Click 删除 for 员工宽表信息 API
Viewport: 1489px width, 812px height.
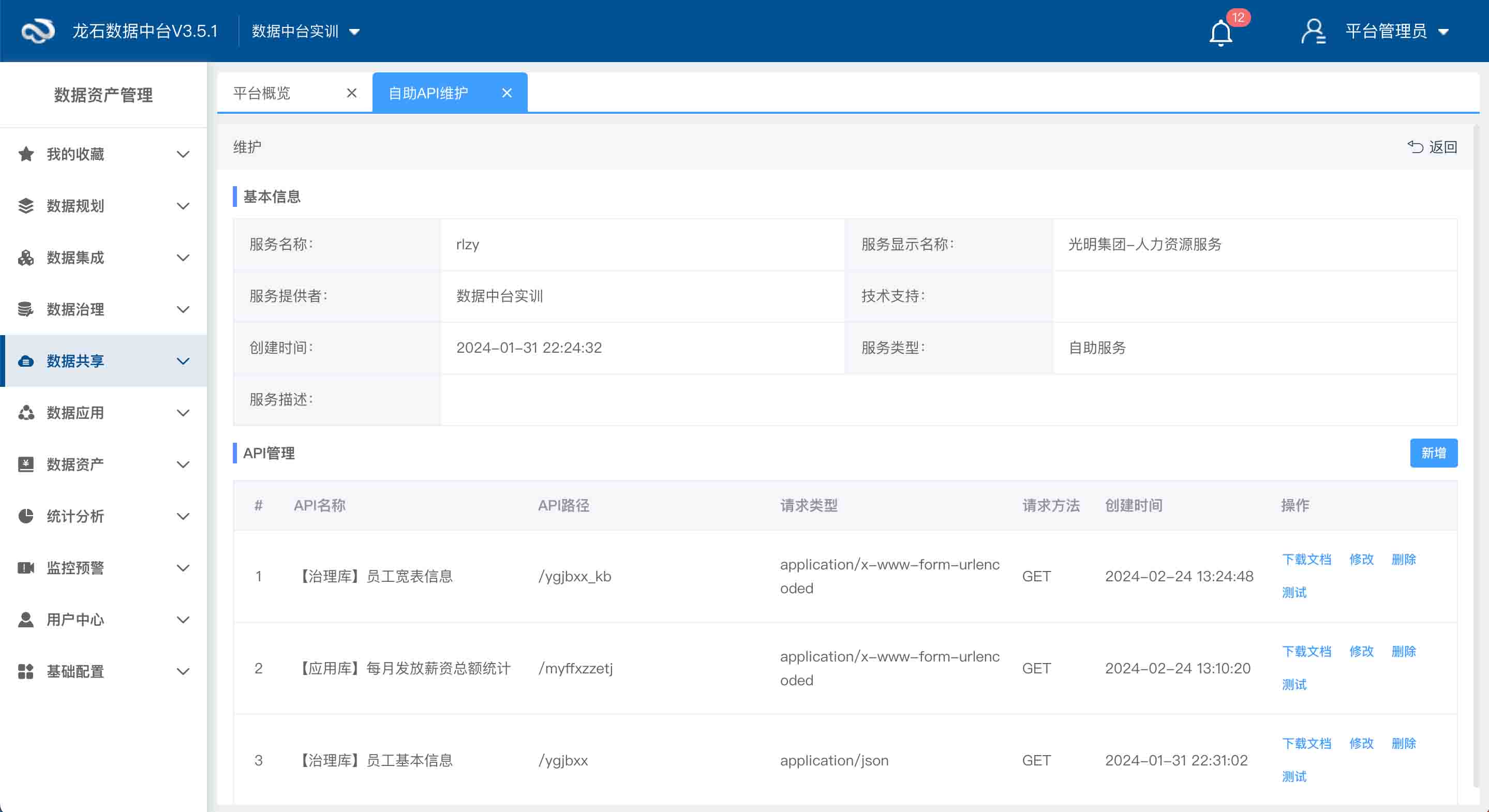(1404, 560)
